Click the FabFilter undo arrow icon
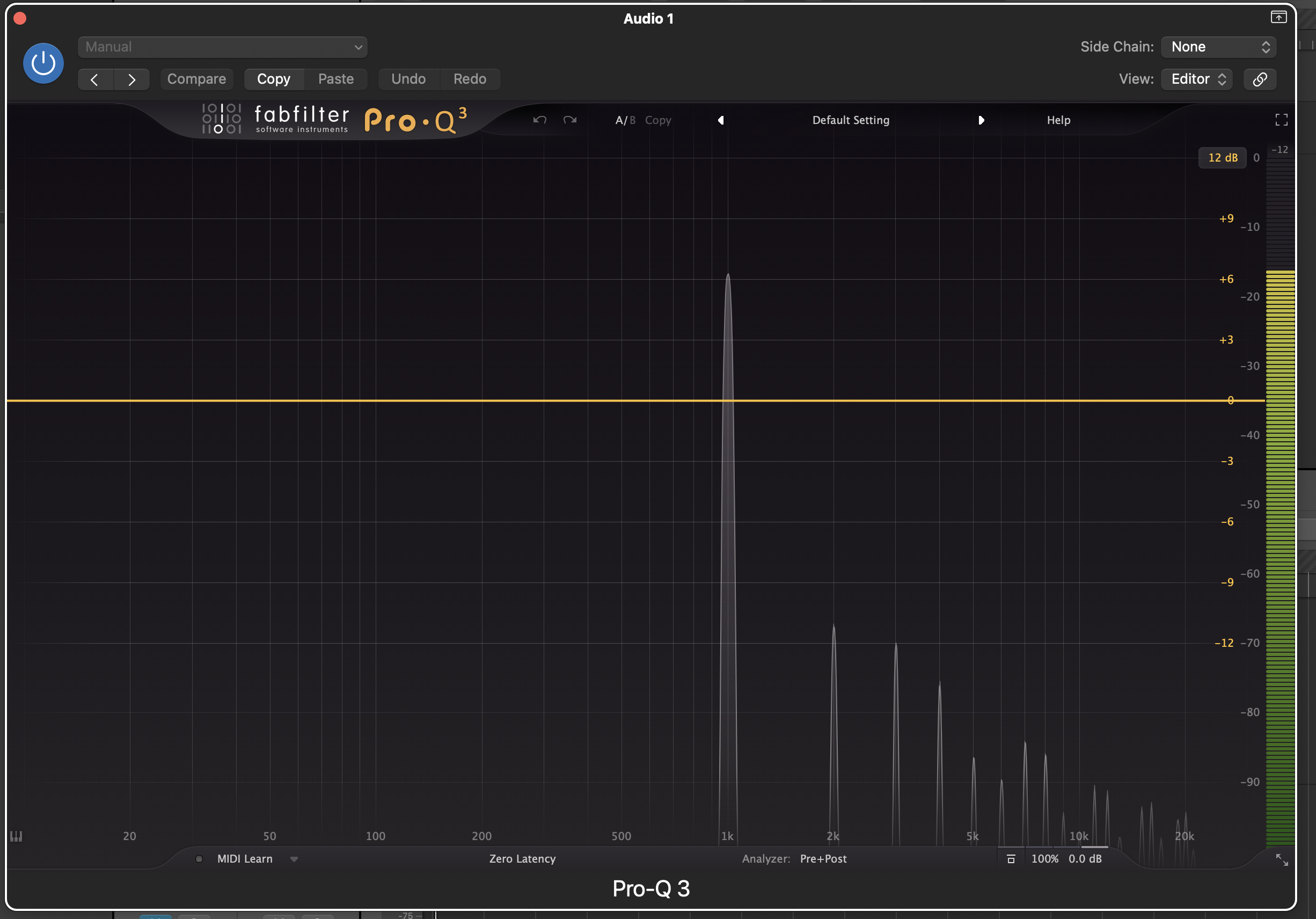Viewport: 1316px width, 919px height. click(x=540, y=120)
